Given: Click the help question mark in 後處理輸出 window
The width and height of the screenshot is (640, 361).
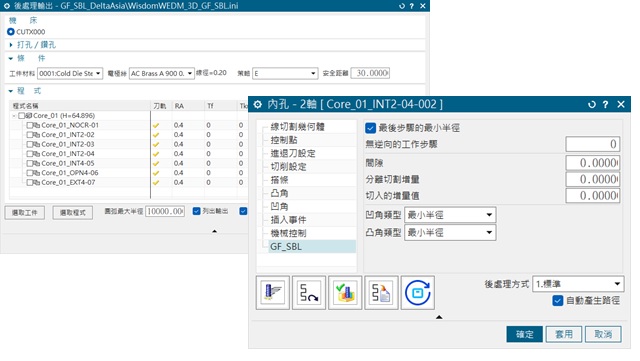Looking at the screenshot, I should pyautogui.click(x=411, y=6).
